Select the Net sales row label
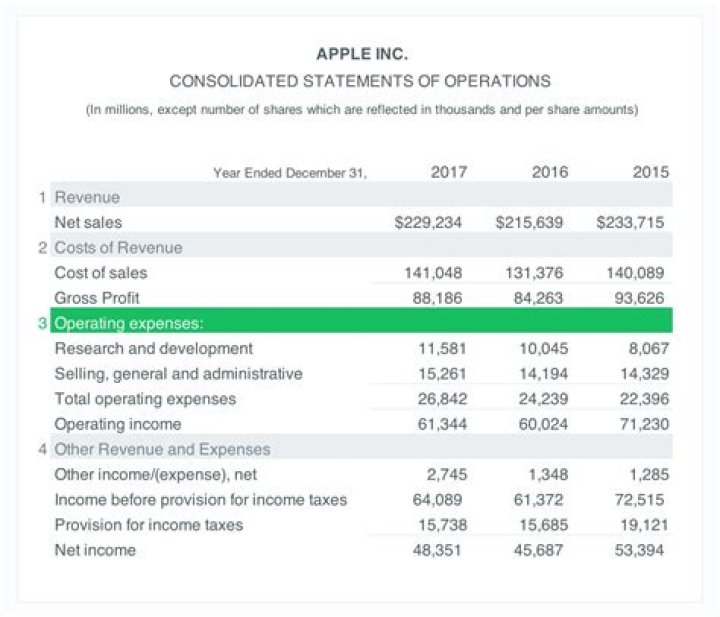This screenshot has width=720, height=617. pos(88,222)
